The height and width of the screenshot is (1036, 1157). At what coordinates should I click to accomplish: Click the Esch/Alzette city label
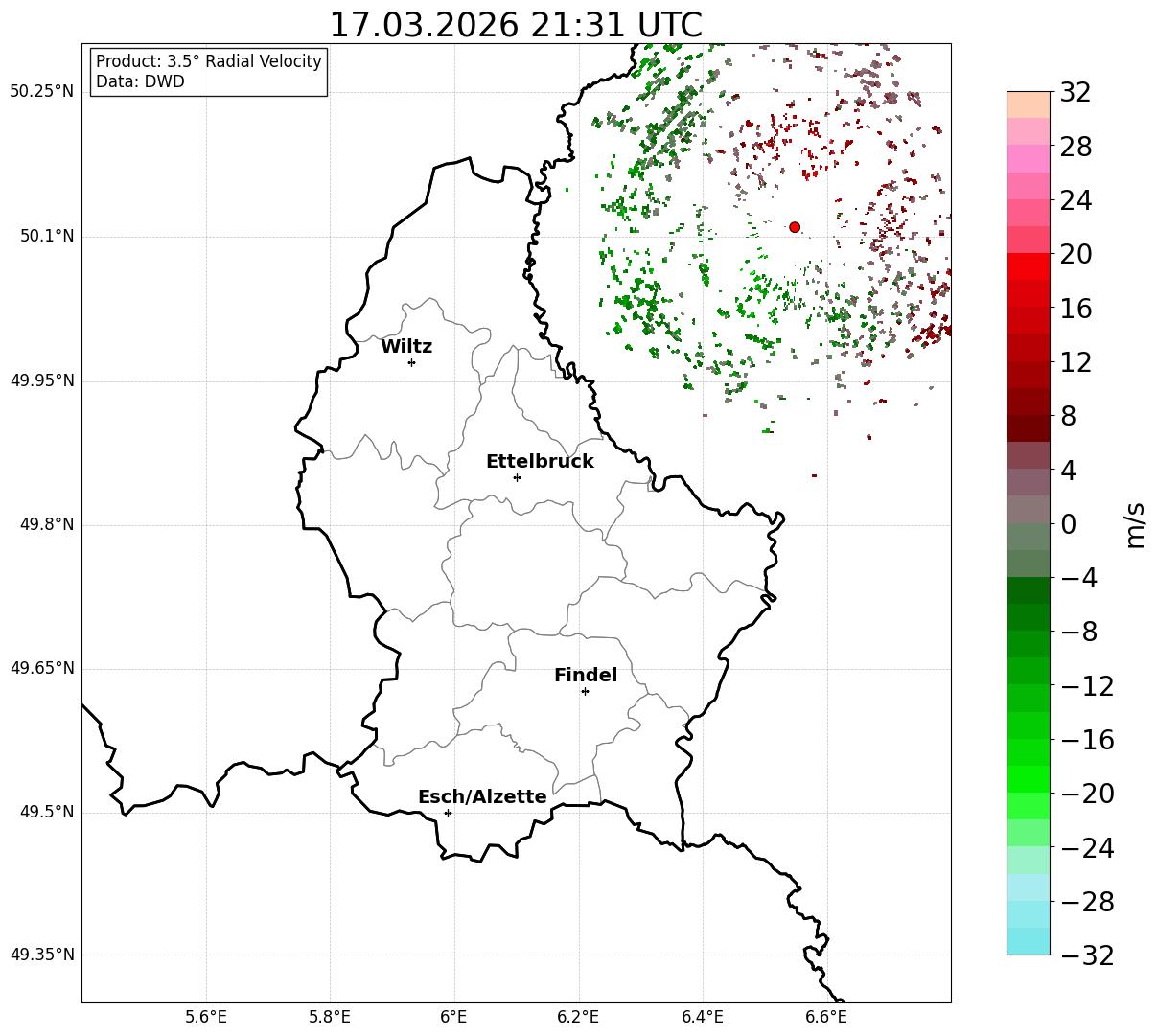point(482,797)
